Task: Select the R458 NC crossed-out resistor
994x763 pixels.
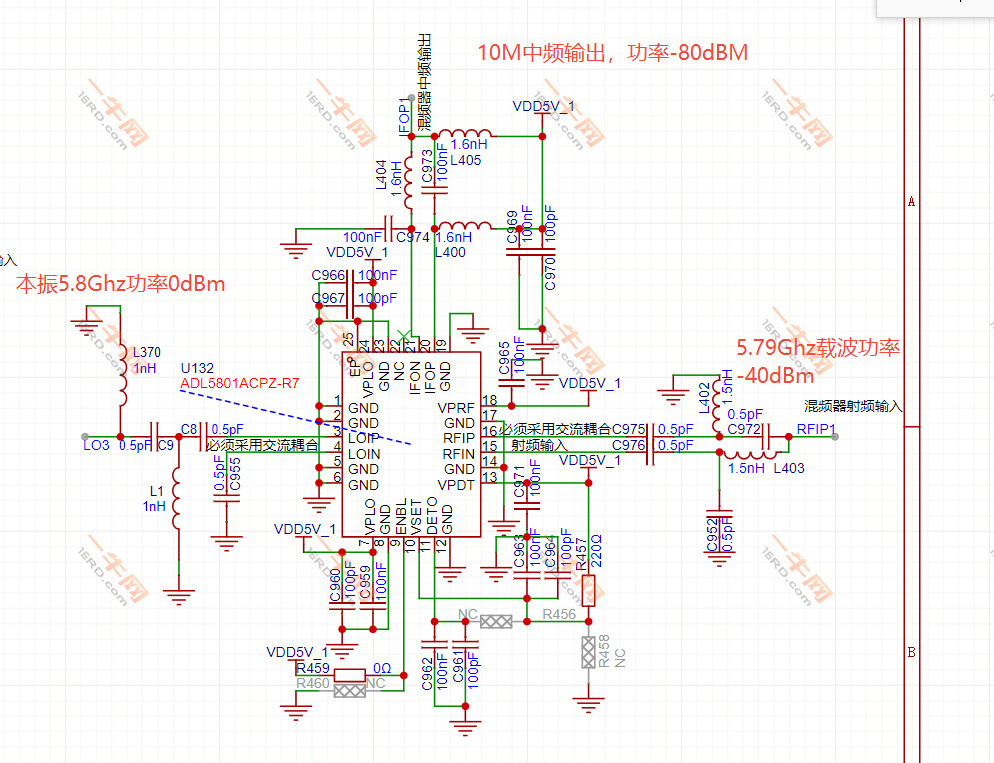Action: pos(588,652)
